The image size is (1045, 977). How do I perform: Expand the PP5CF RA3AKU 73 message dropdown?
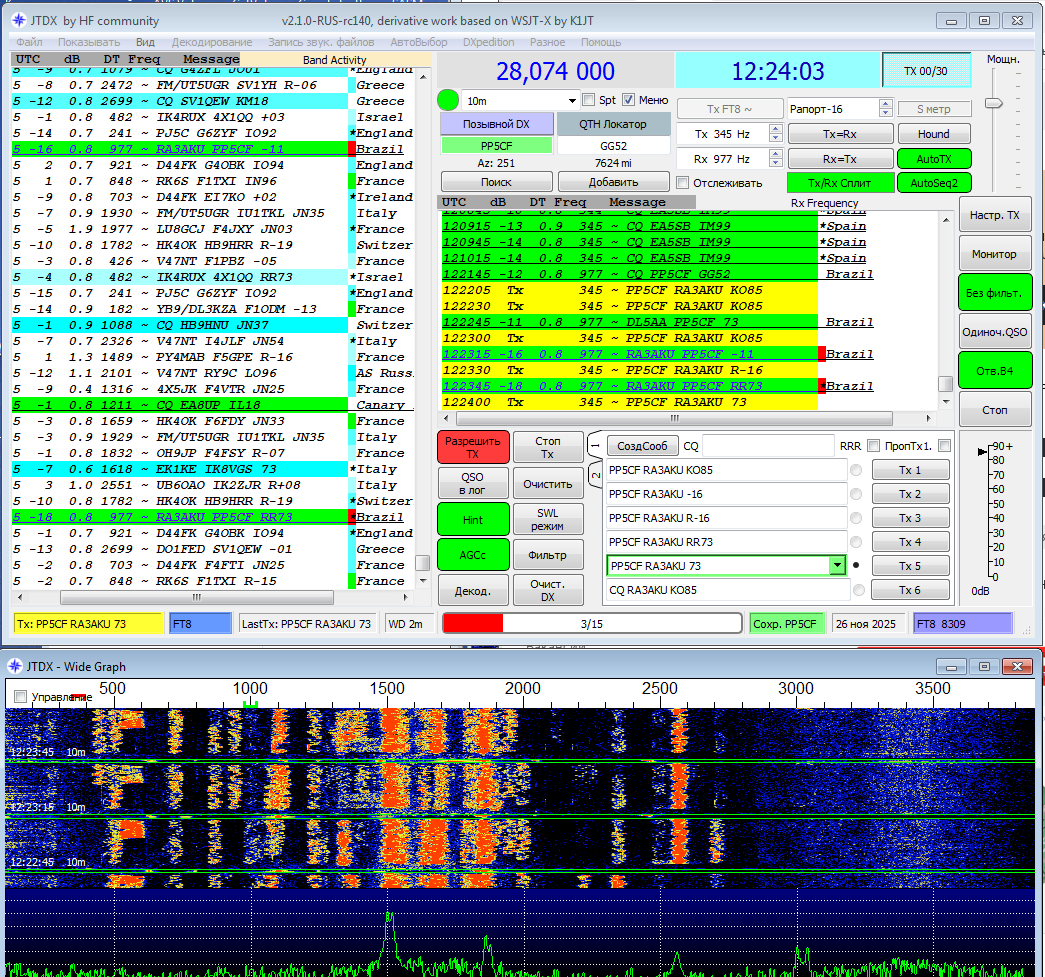(x=837, y=566)
